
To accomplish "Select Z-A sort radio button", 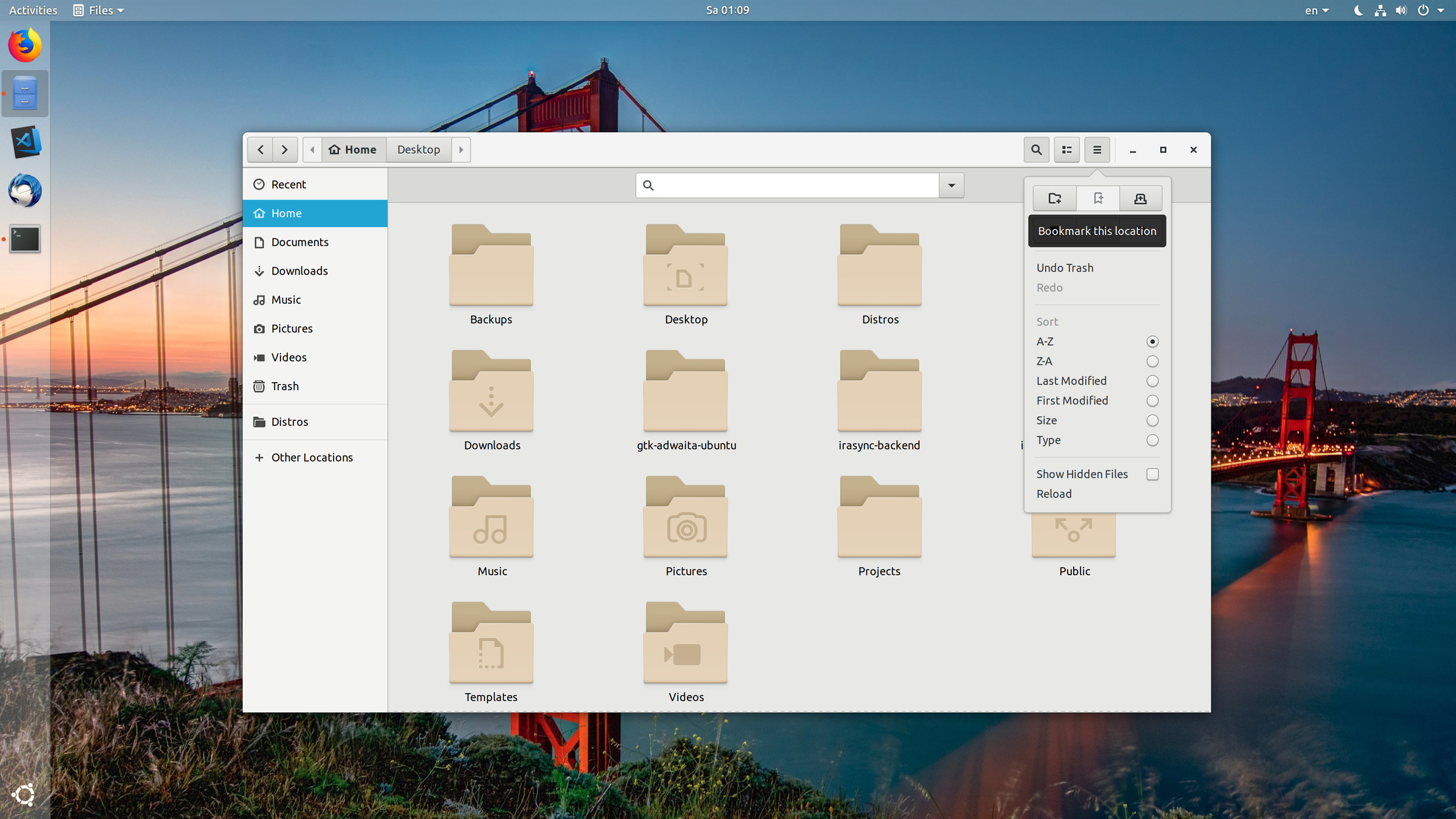I will pyautogui.click(x=1152, y=361).
